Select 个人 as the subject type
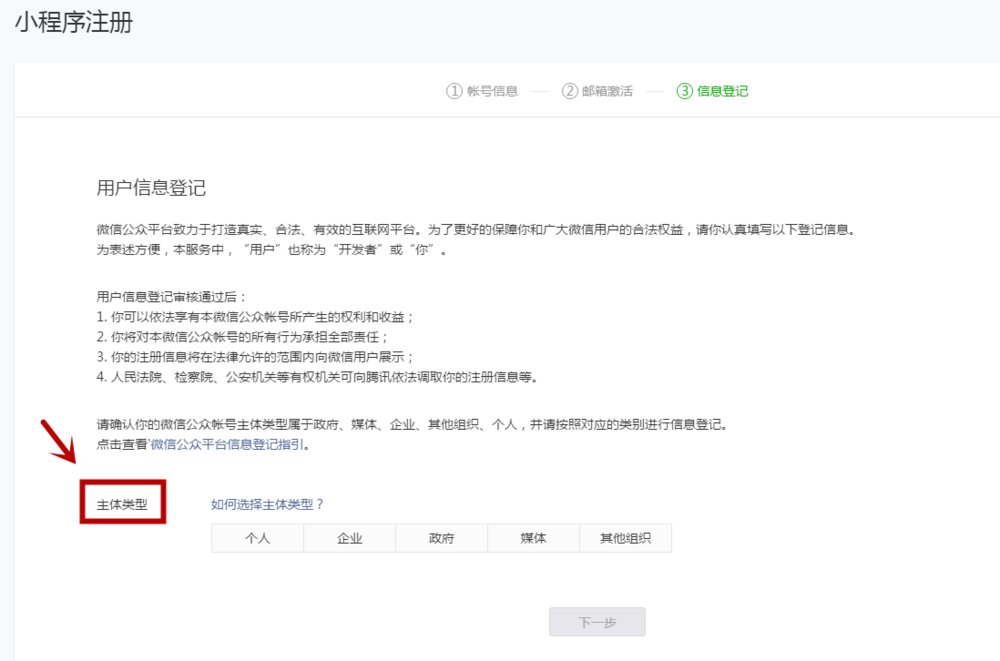 coord(257,538)
